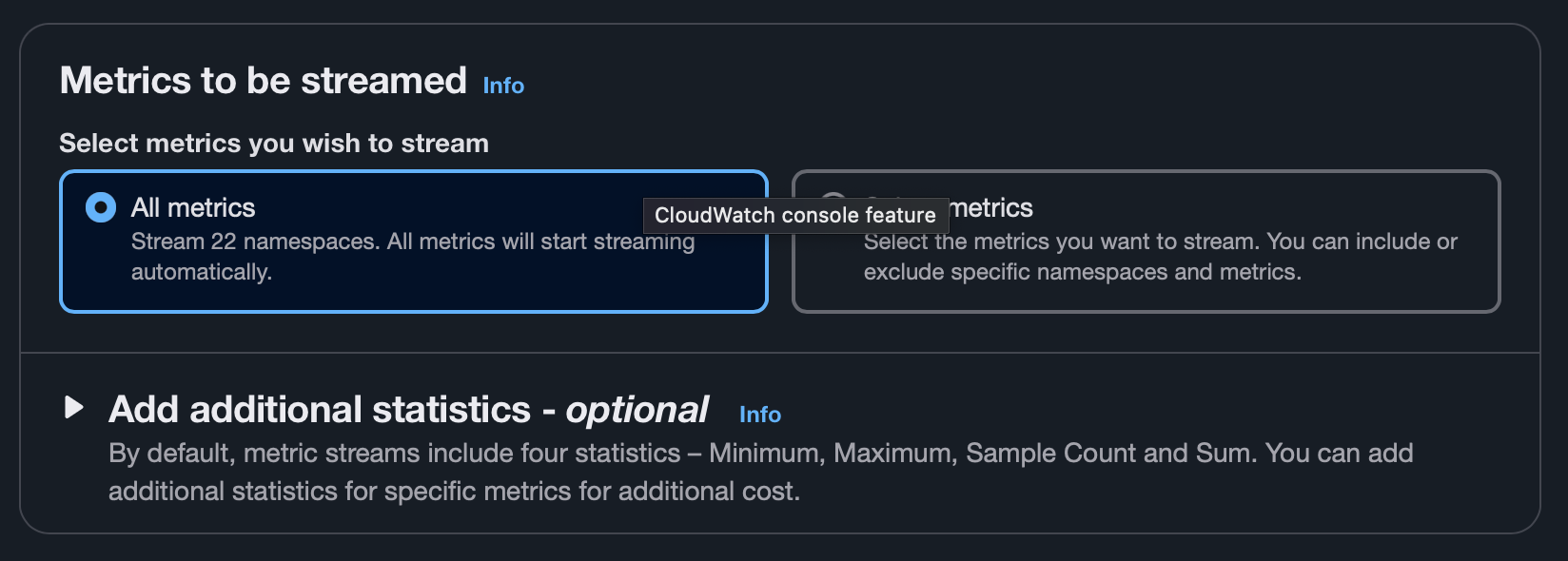This screenshot has height=561, width=1568.
Task: Open Info link beside Add additional statistics
Action: pos(760,415)
